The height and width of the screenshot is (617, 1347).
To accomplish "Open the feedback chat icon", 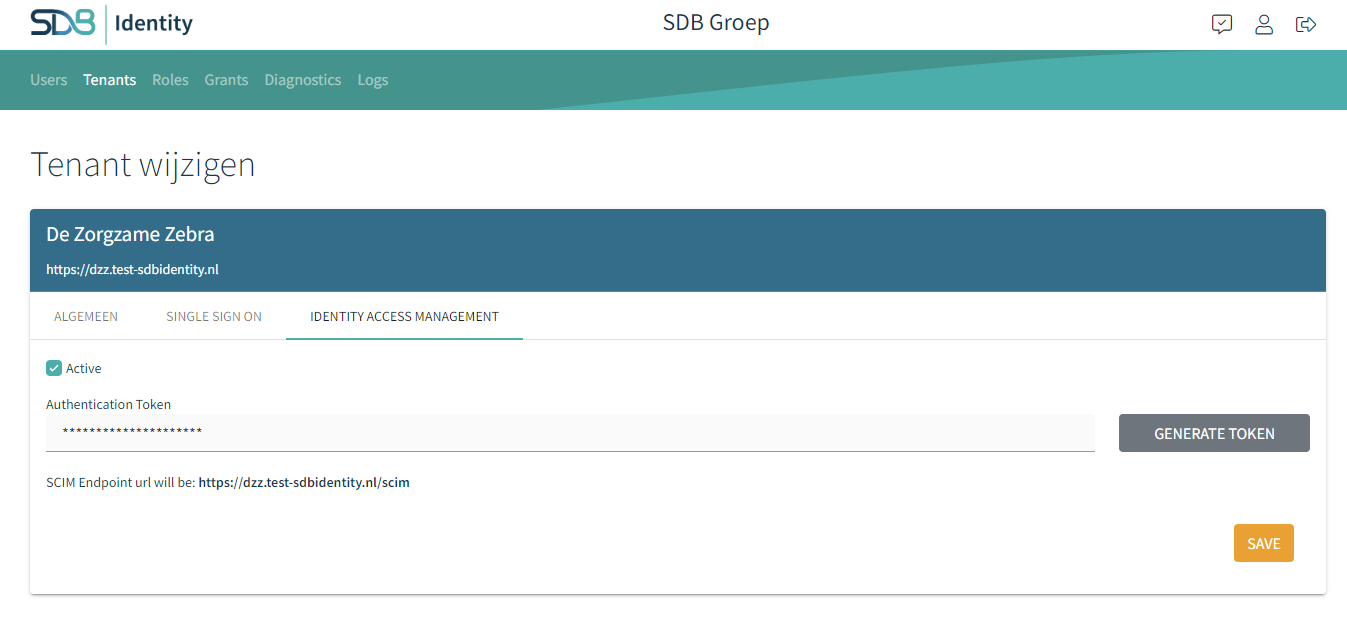I will pos(1221,24).
